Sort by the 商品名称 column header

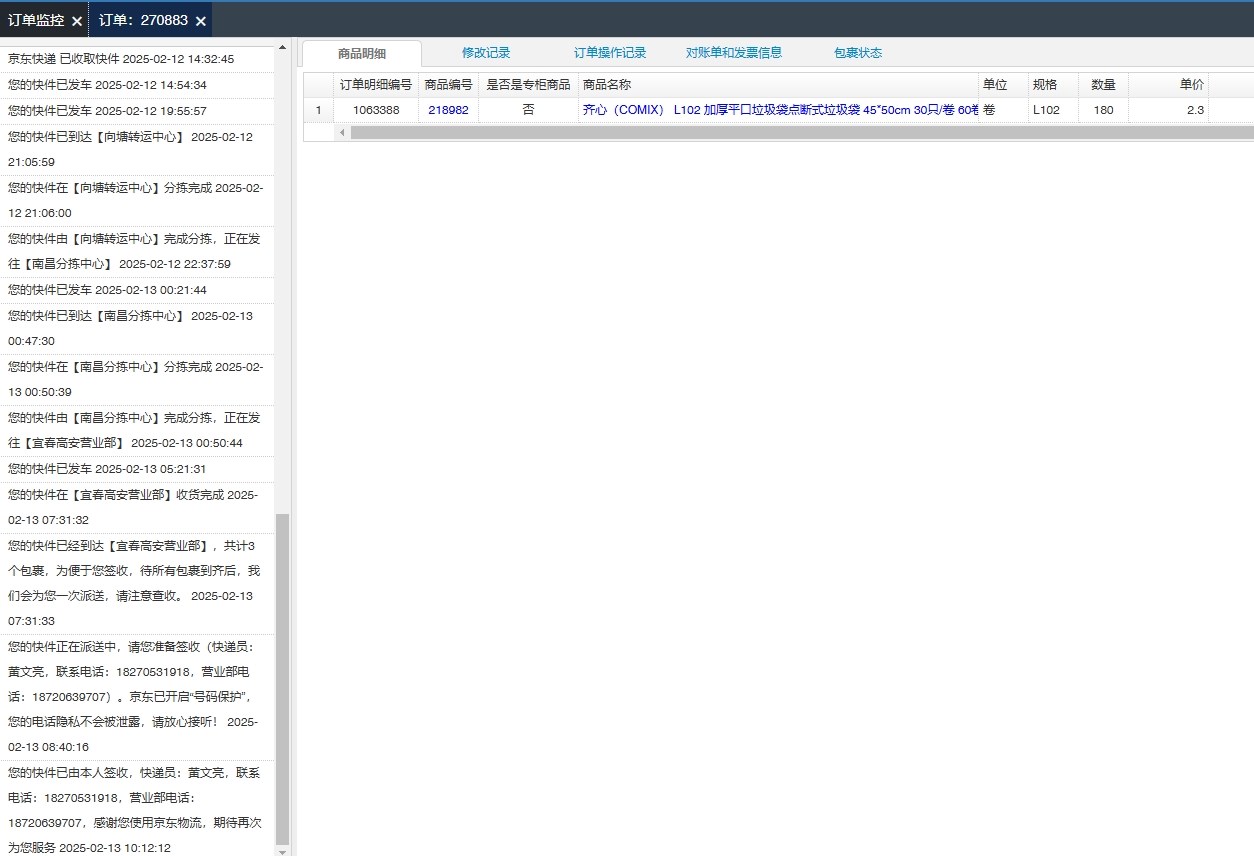click(778, 85)
